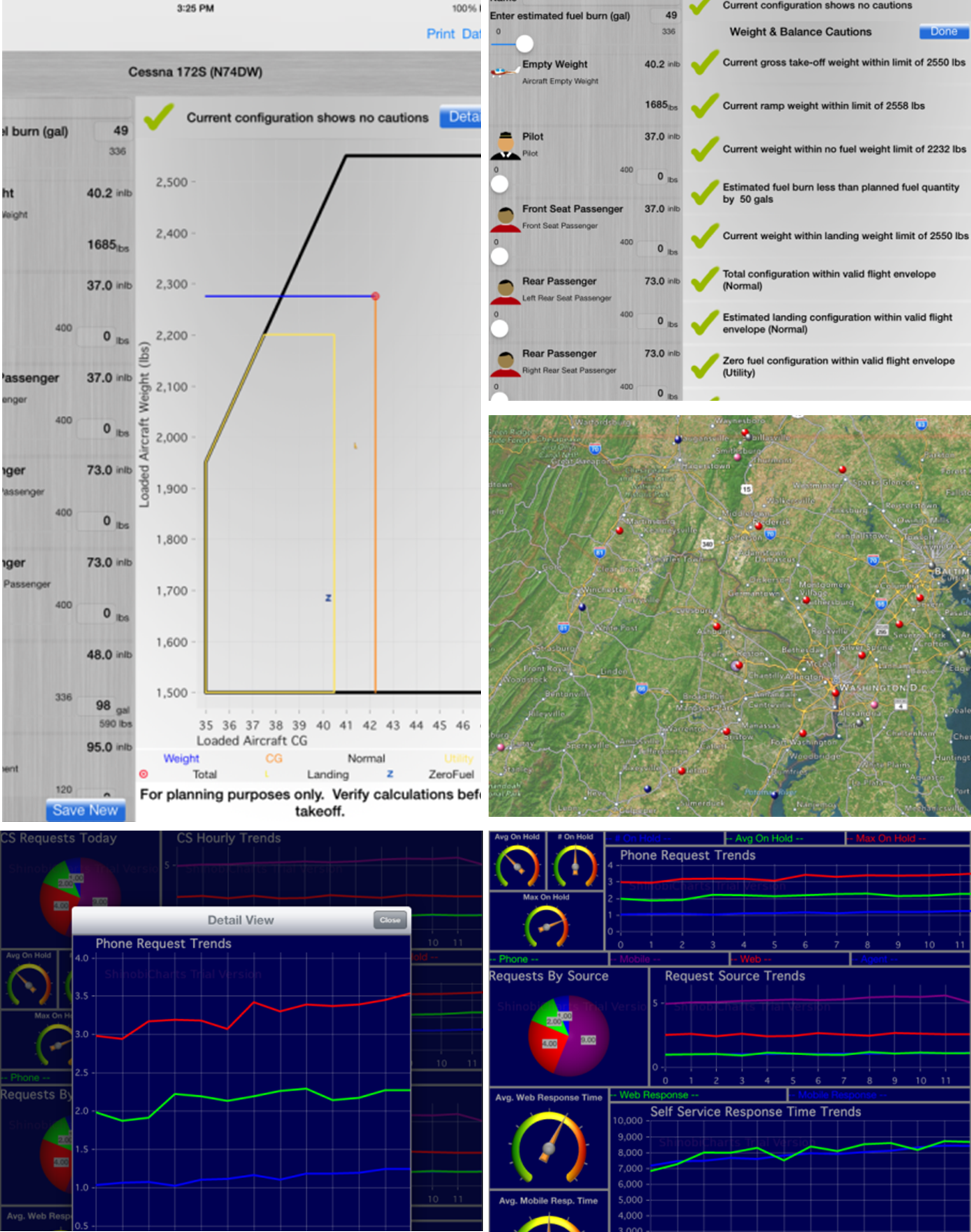Image resolution: width=971 pixels, height=1232 pixels.
Task: Close the Detail View popup
Action: [390, 920]
